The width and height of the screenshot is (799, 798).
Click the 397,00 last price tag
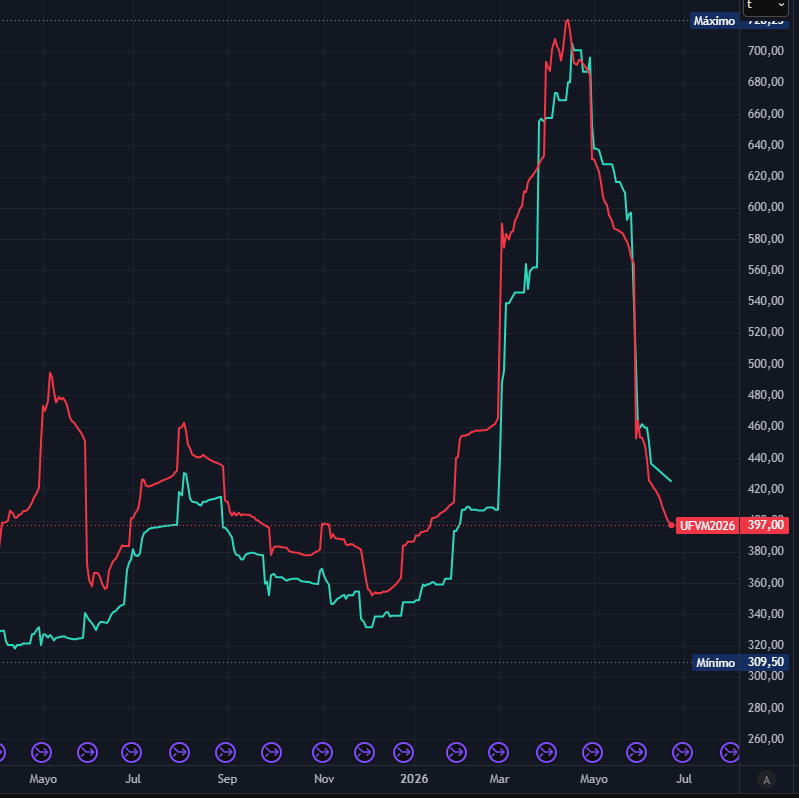765,525
